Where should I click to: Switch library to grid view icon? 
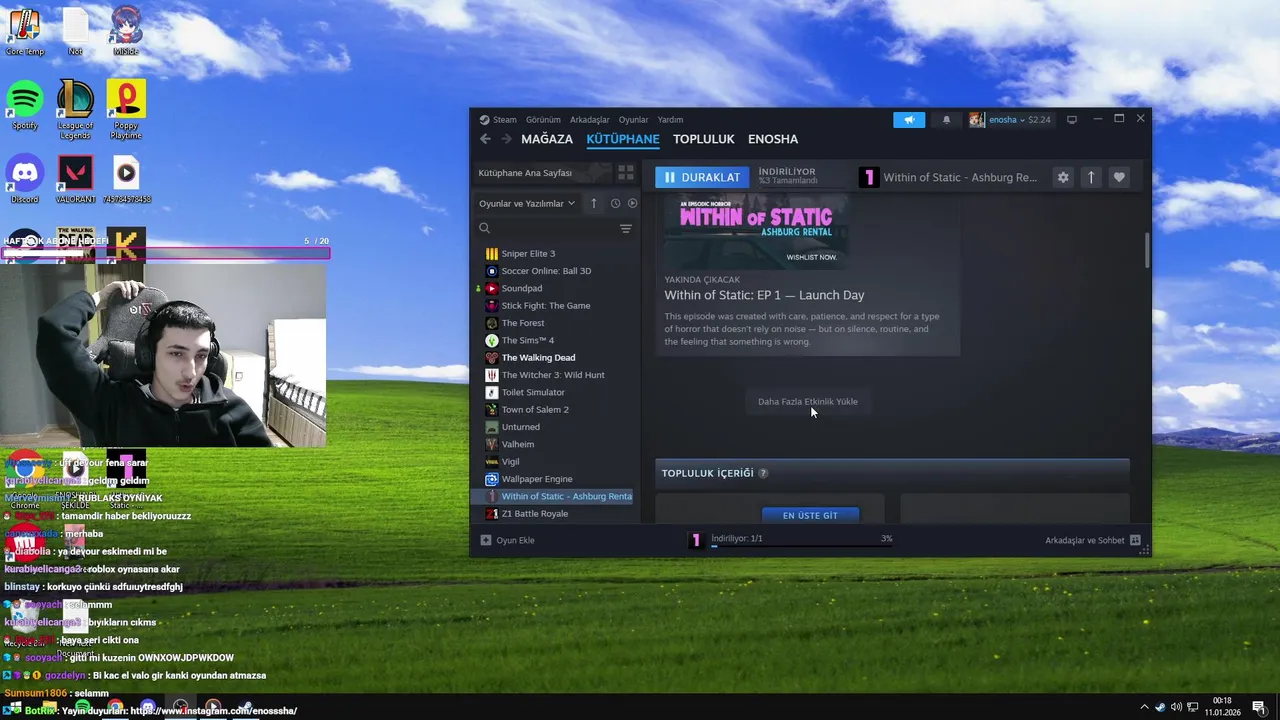coord(626,173)
